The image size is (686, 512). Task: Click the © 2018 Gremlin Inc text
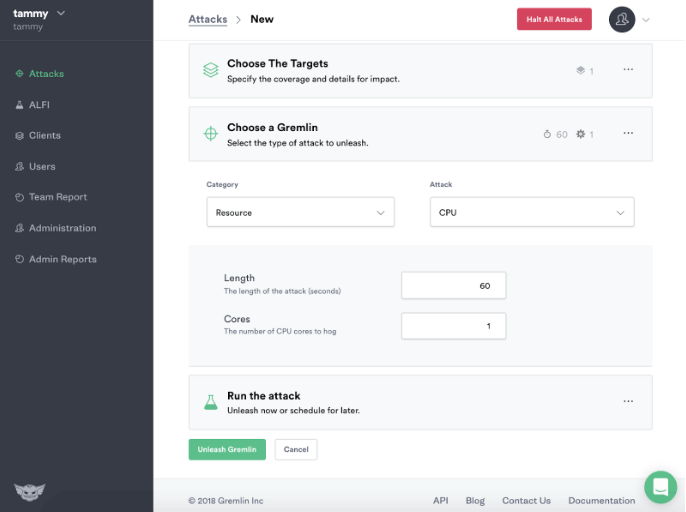pos(226,501)
